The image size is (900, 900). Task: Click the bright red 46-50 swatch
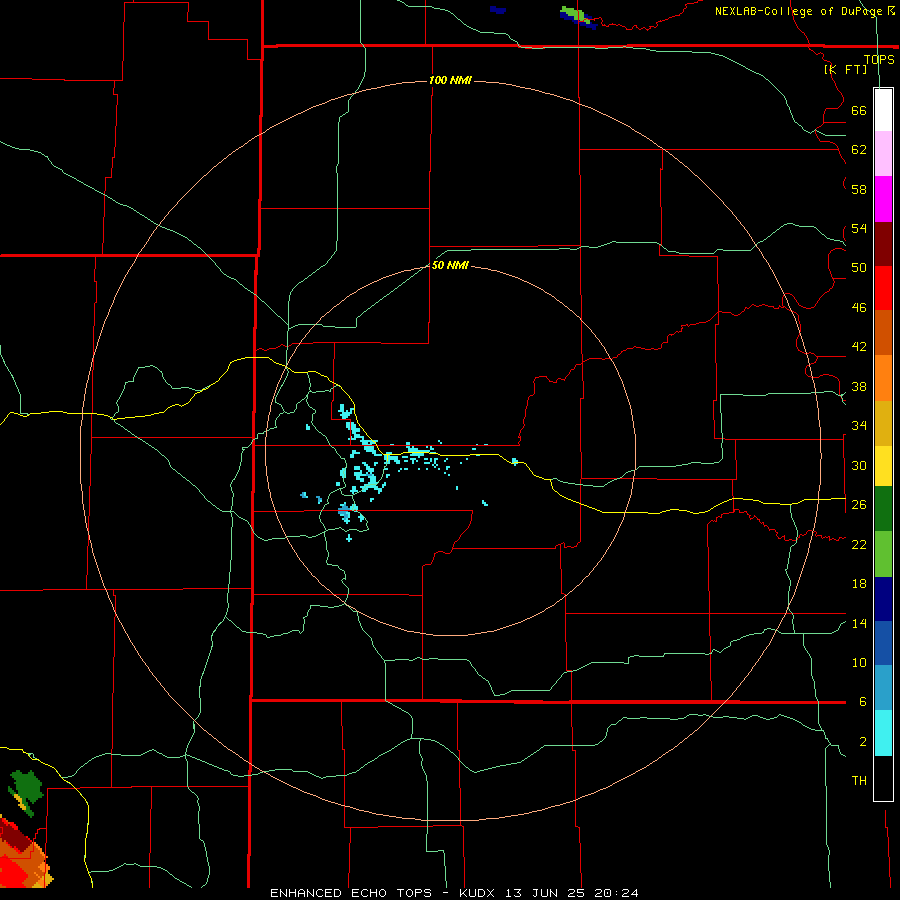pos(883,288)
